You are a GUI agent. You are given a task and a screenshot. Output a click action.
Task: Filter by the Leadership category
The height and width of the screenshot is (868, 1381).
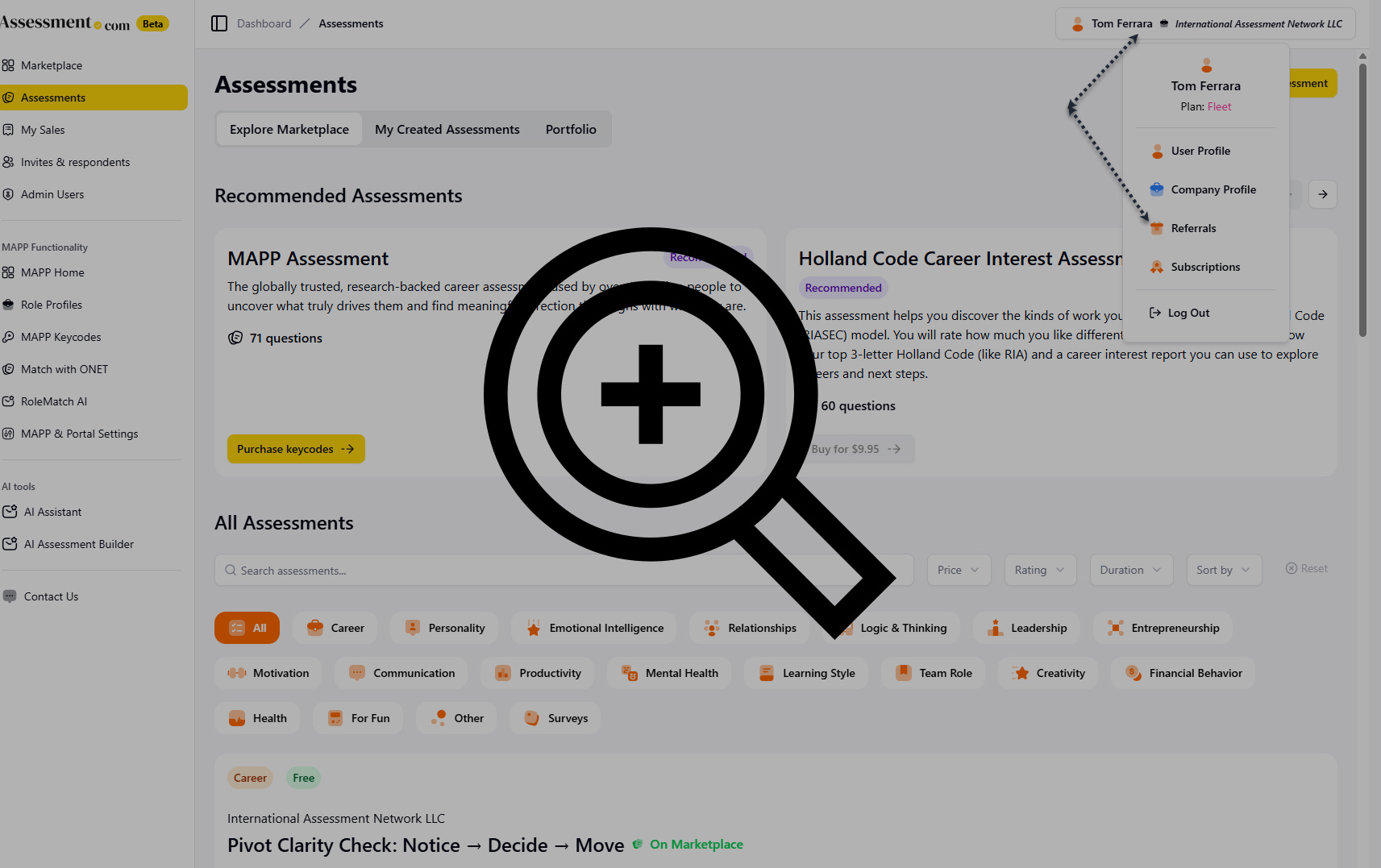[1026, 628]
